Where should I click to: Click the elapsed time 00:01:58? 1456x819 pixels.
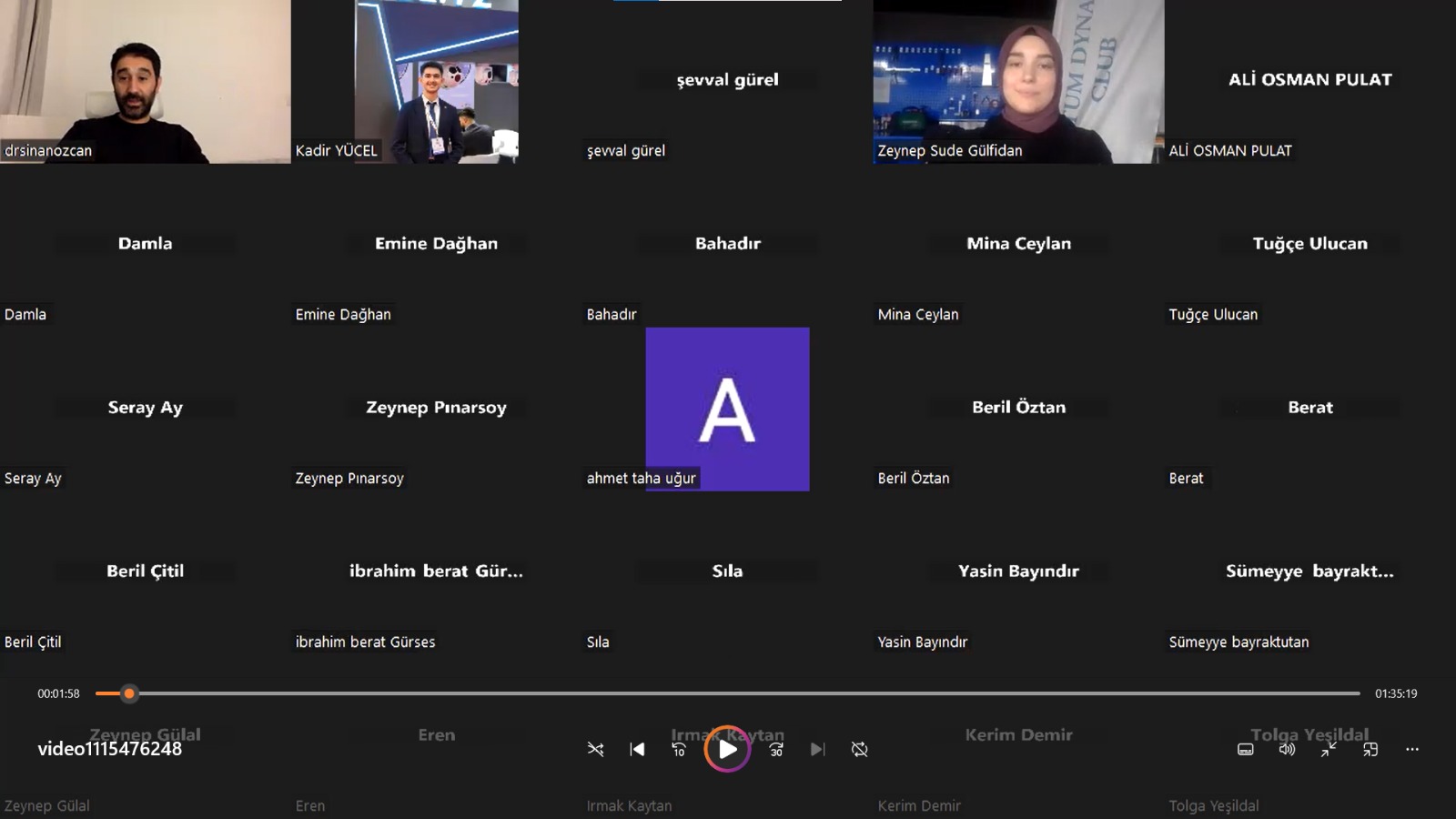pos(58,693)
